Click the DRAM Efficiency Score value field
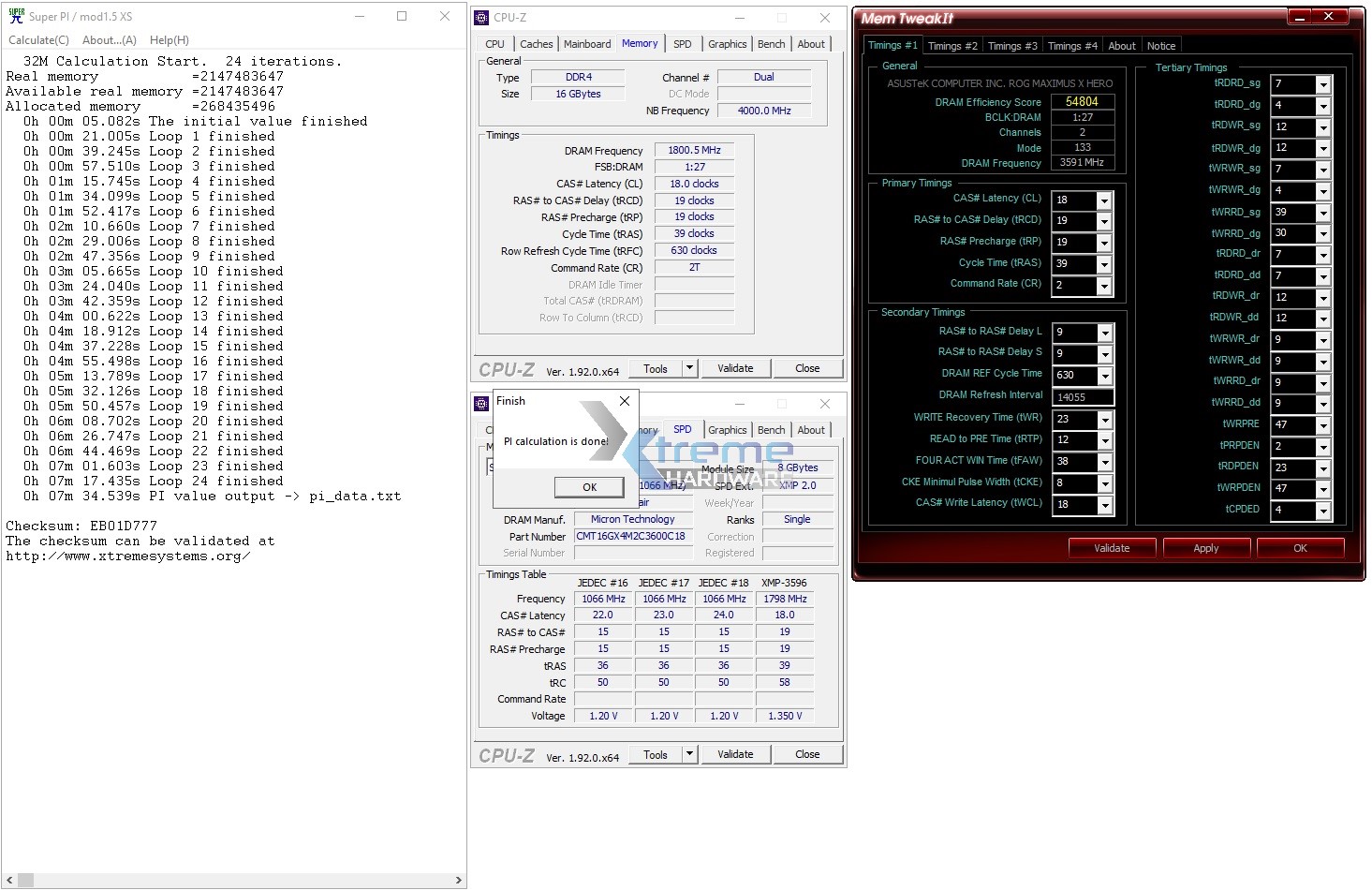This screenshot has width=1372, height=890. coord(1083,101)
